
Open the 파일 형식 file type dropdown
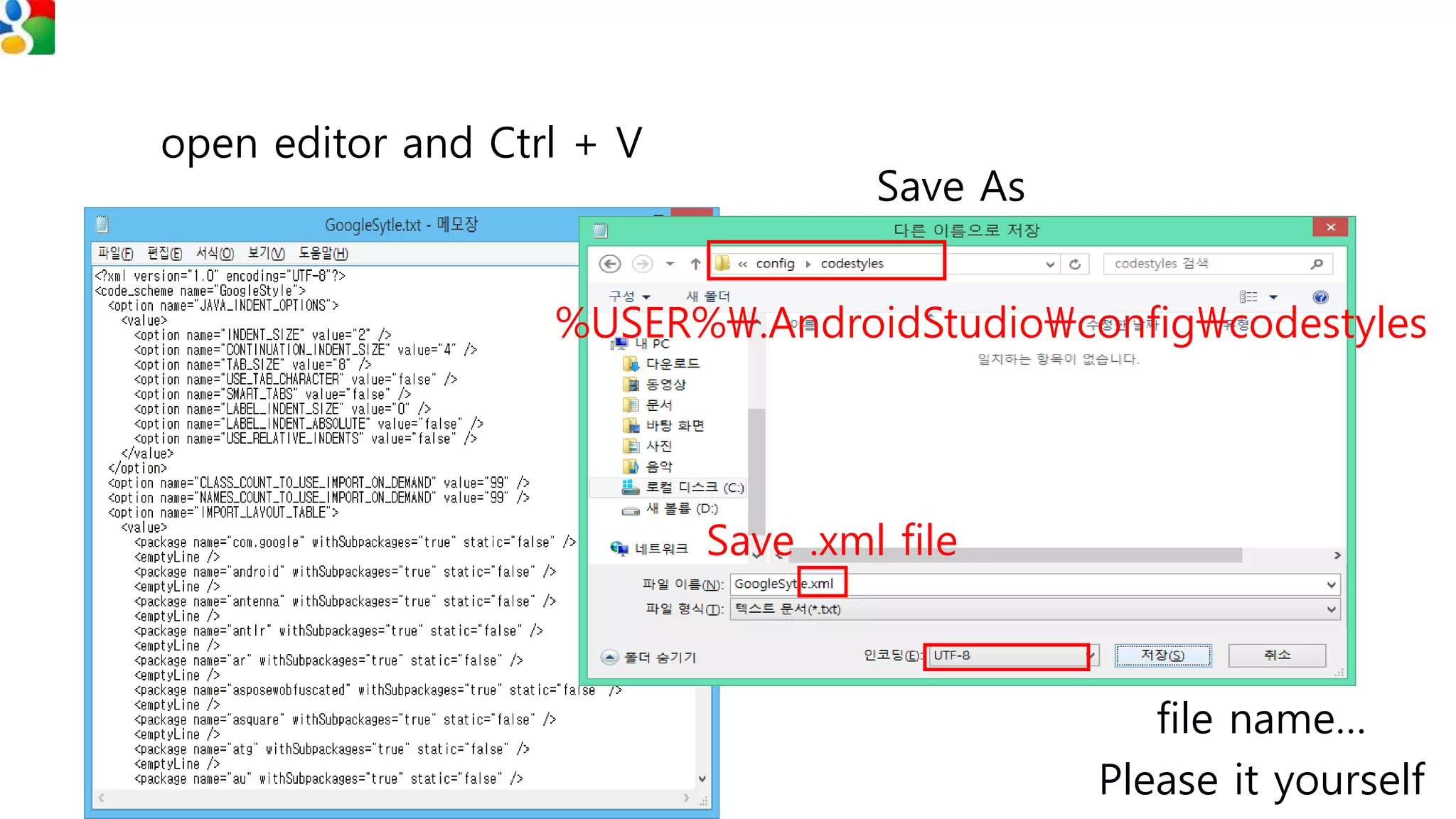tap(1035, 609)
